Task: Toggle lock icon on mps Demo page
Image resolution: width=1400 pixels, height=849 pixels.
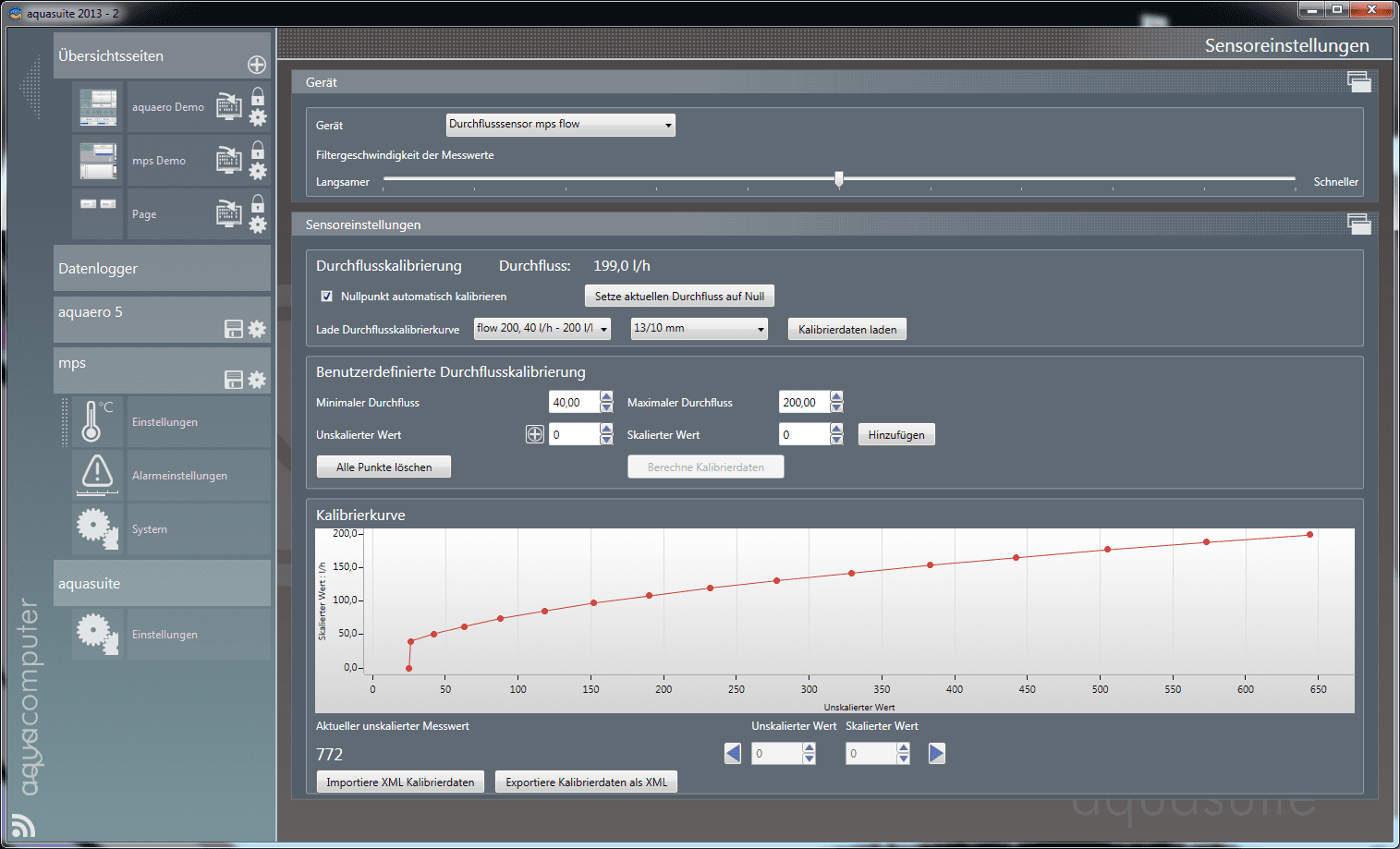Action: click(258, 150)
